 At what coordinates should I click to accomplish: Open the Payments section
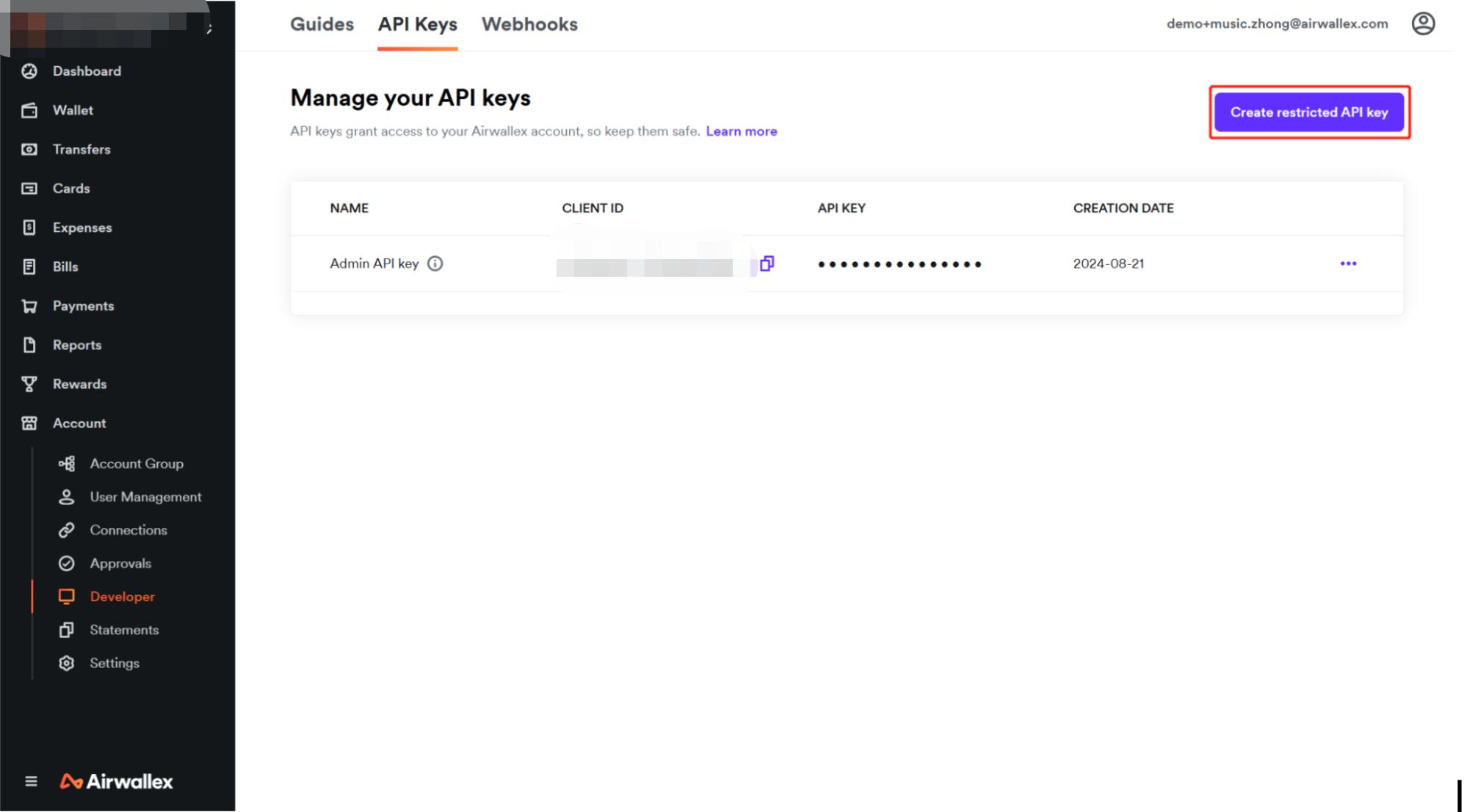tap(84, 306)
